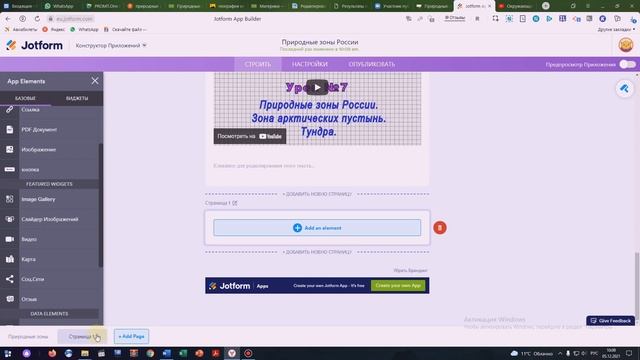640x360 pixels.
Task: Click Create your own App button
Action: pos(398,286)
